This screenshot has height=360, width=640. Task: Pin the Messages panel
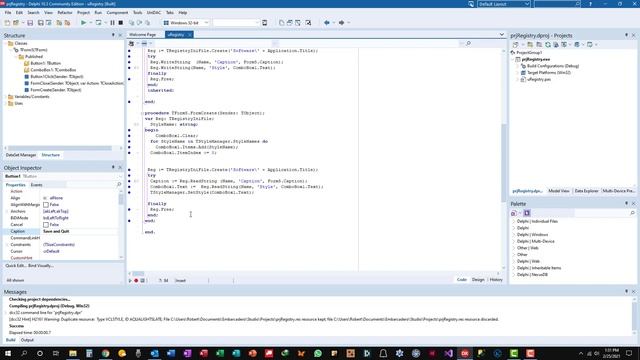(627, 291)
